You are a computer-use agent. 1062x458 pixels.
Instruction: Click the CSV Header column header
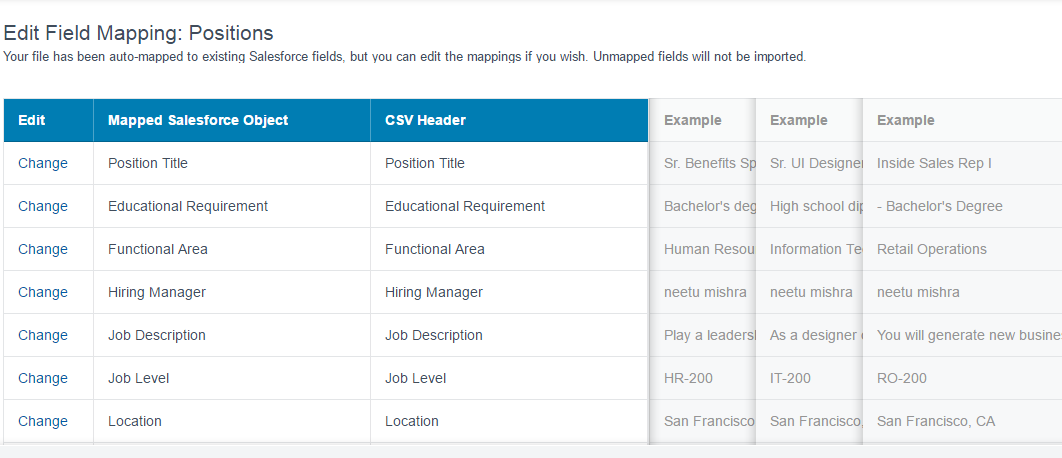(425, 120)
